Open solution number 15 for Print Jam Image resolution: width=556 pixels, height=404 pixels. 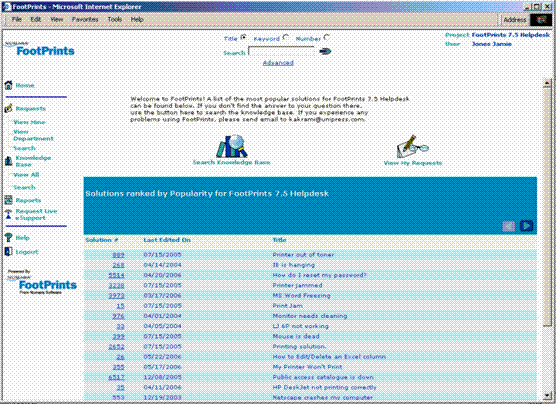121,306
